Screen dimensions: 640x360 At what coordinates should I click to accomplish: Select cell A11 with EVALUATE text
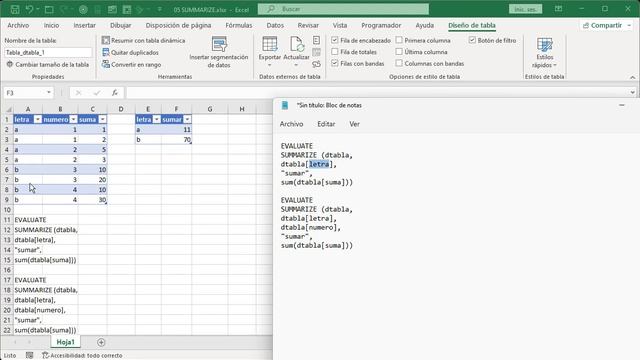pos(28,220)
